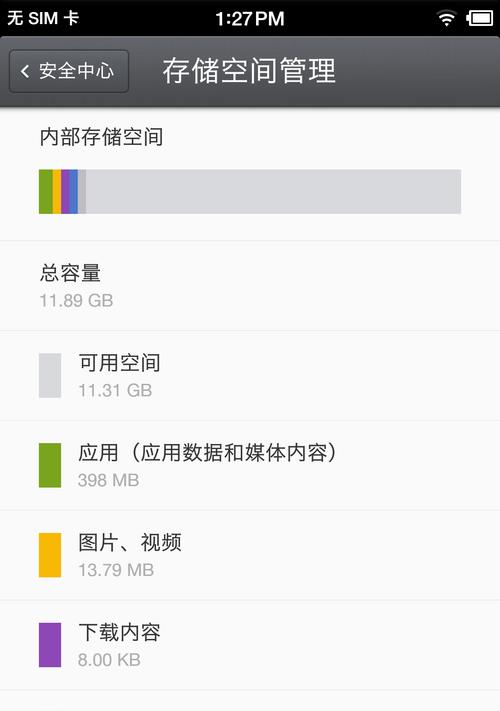Select the 总容量 11.89 GB row
Viewport: 500px width, 711px height.
(250, 286)
